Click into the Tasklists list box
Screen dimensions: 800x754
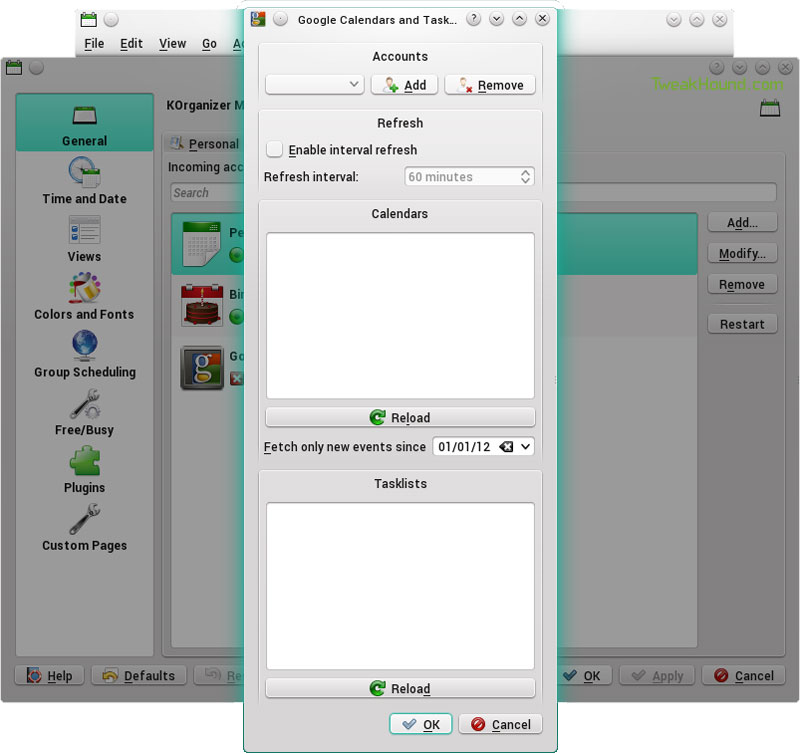(401, 586)
